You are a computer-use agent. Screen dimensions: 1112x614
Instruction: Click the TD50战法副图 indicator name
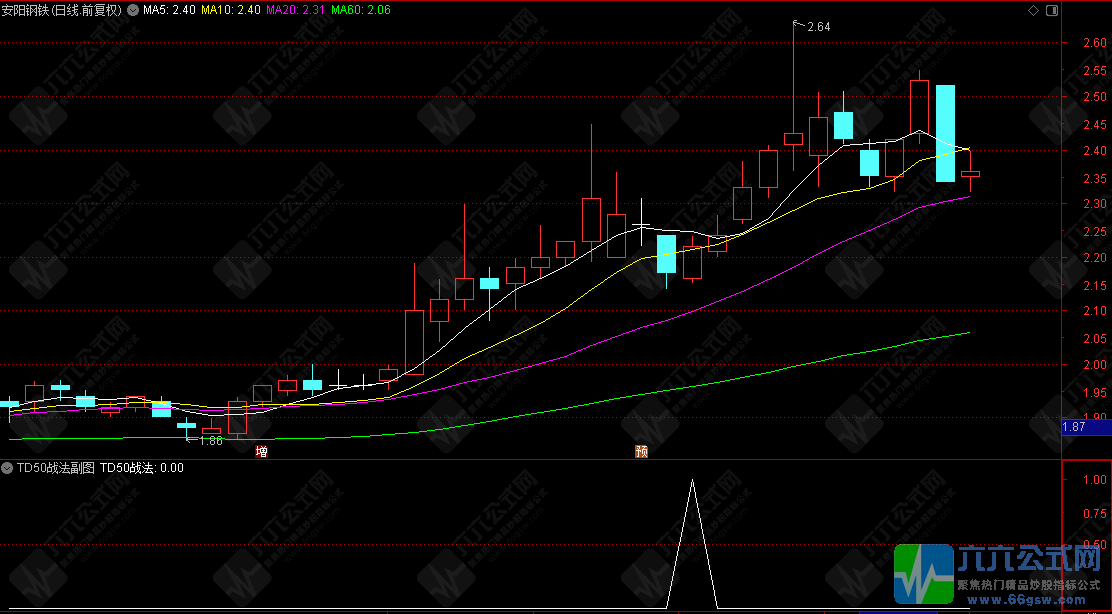point(56,468)
